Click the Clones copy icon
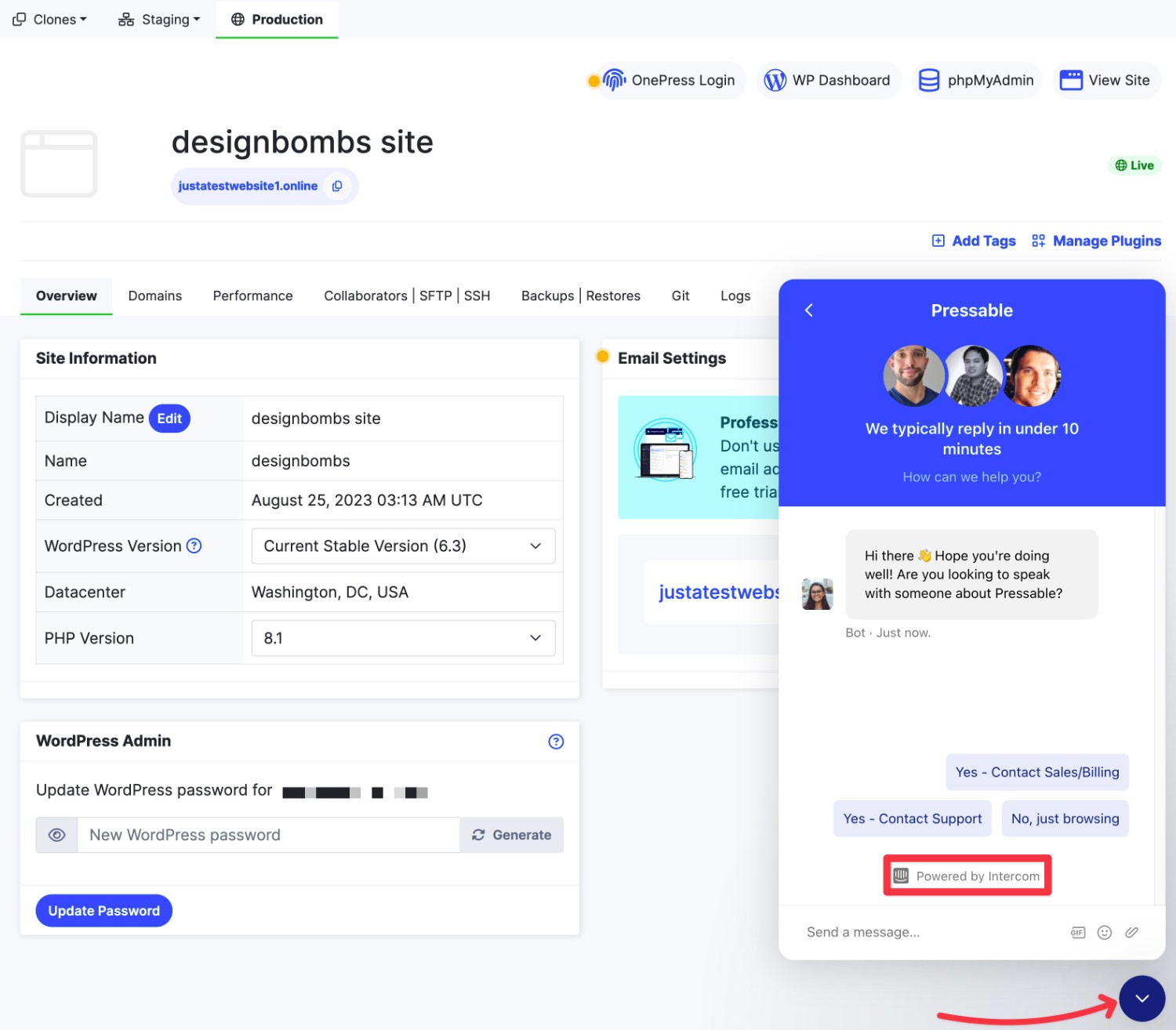Screen dimensions: 1176x1030 [20, 19]
